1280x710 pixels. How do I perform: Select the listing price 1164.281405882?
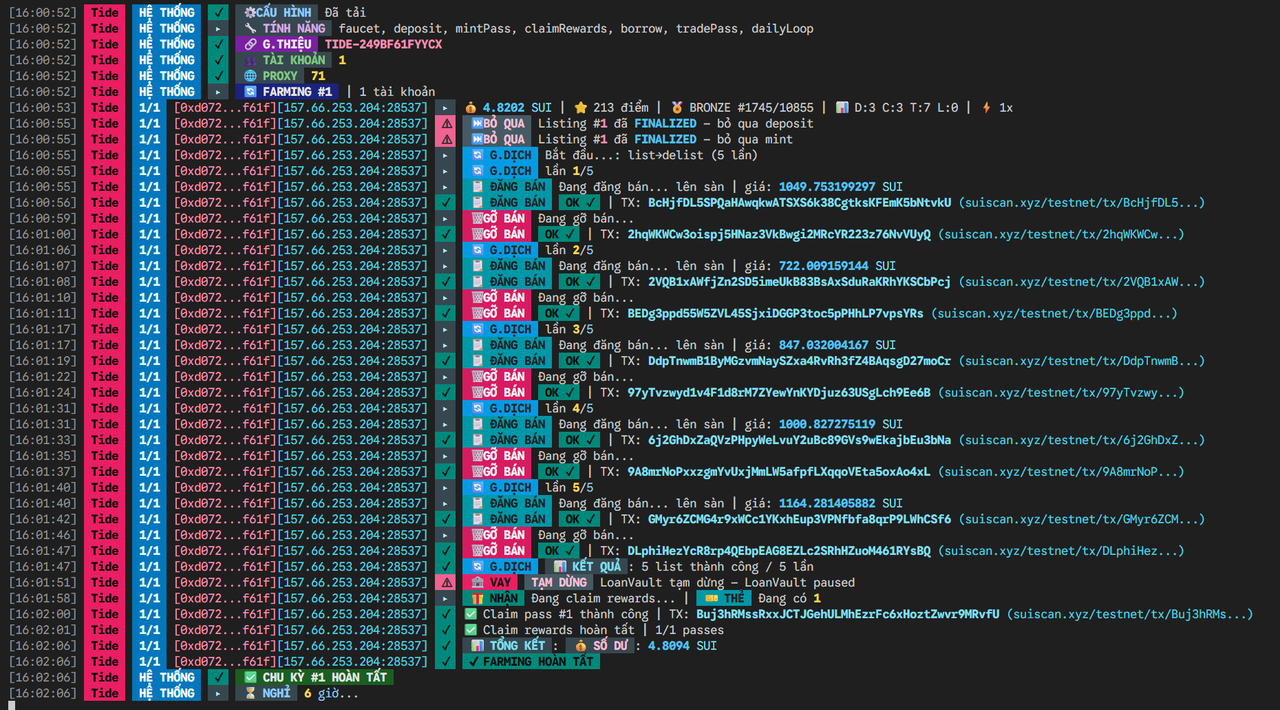tap(827, 503)
